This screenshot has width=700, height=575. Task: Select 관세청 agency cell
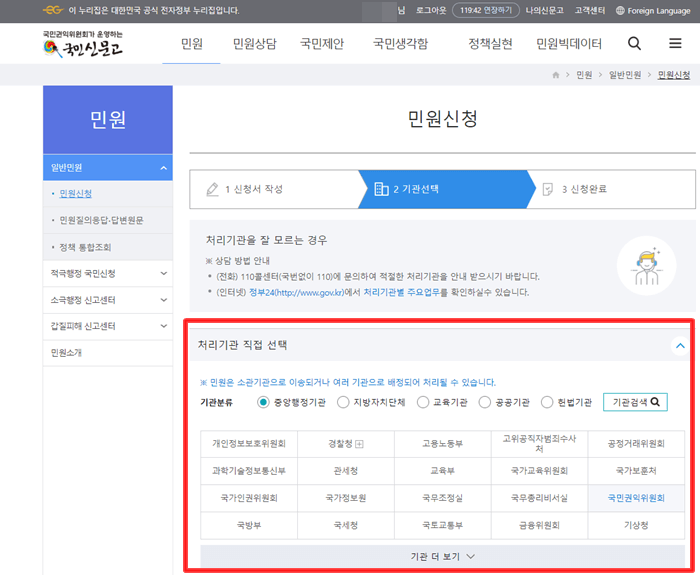[346, 471]
